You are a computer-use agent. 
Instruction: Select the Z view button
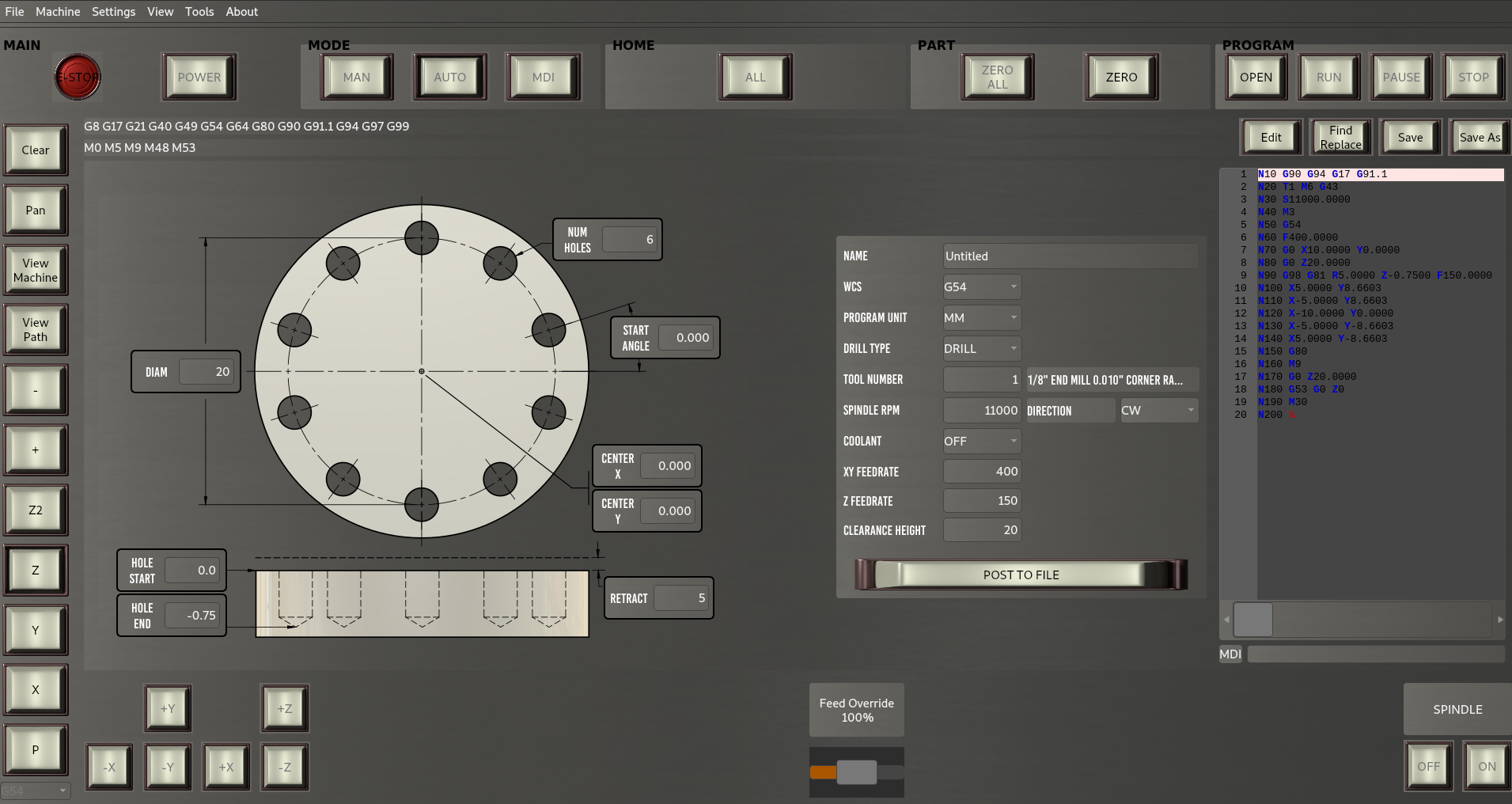coord(36,570)
